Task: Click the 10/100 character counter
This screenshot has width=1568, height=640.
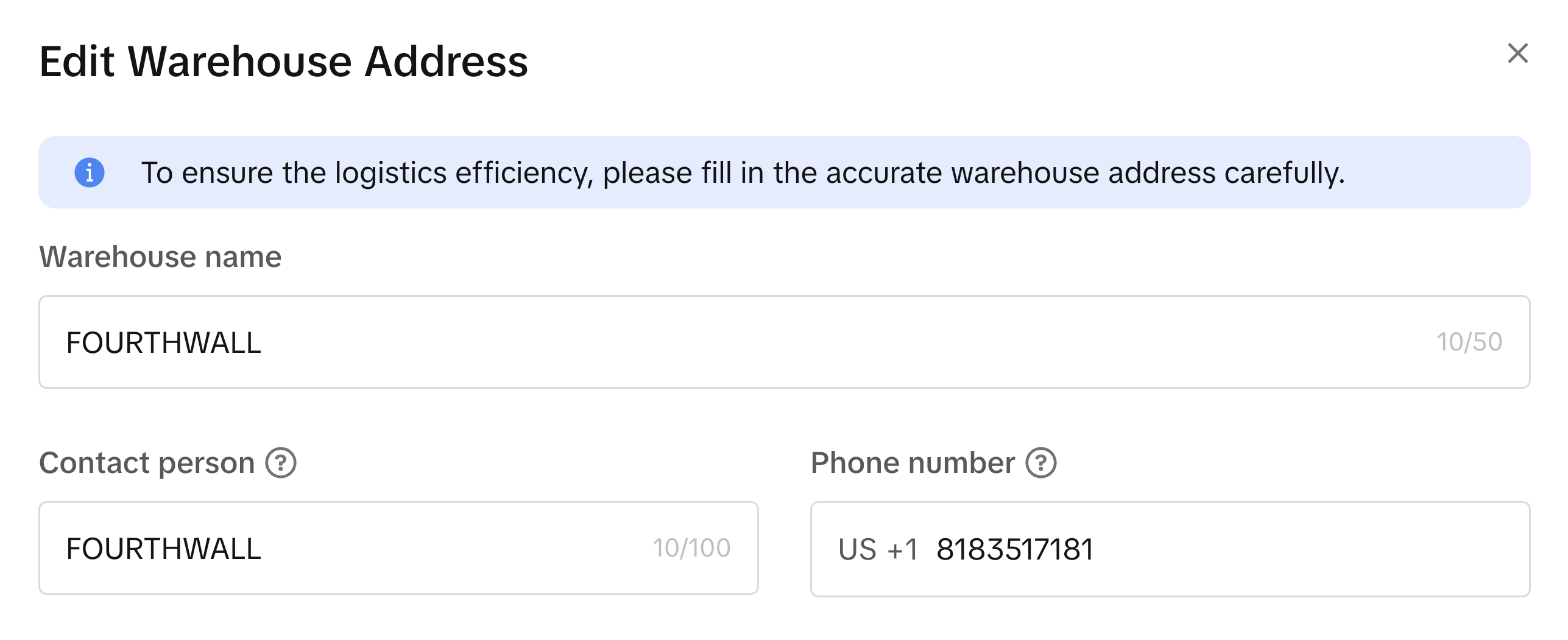Action: coord(691,548)
